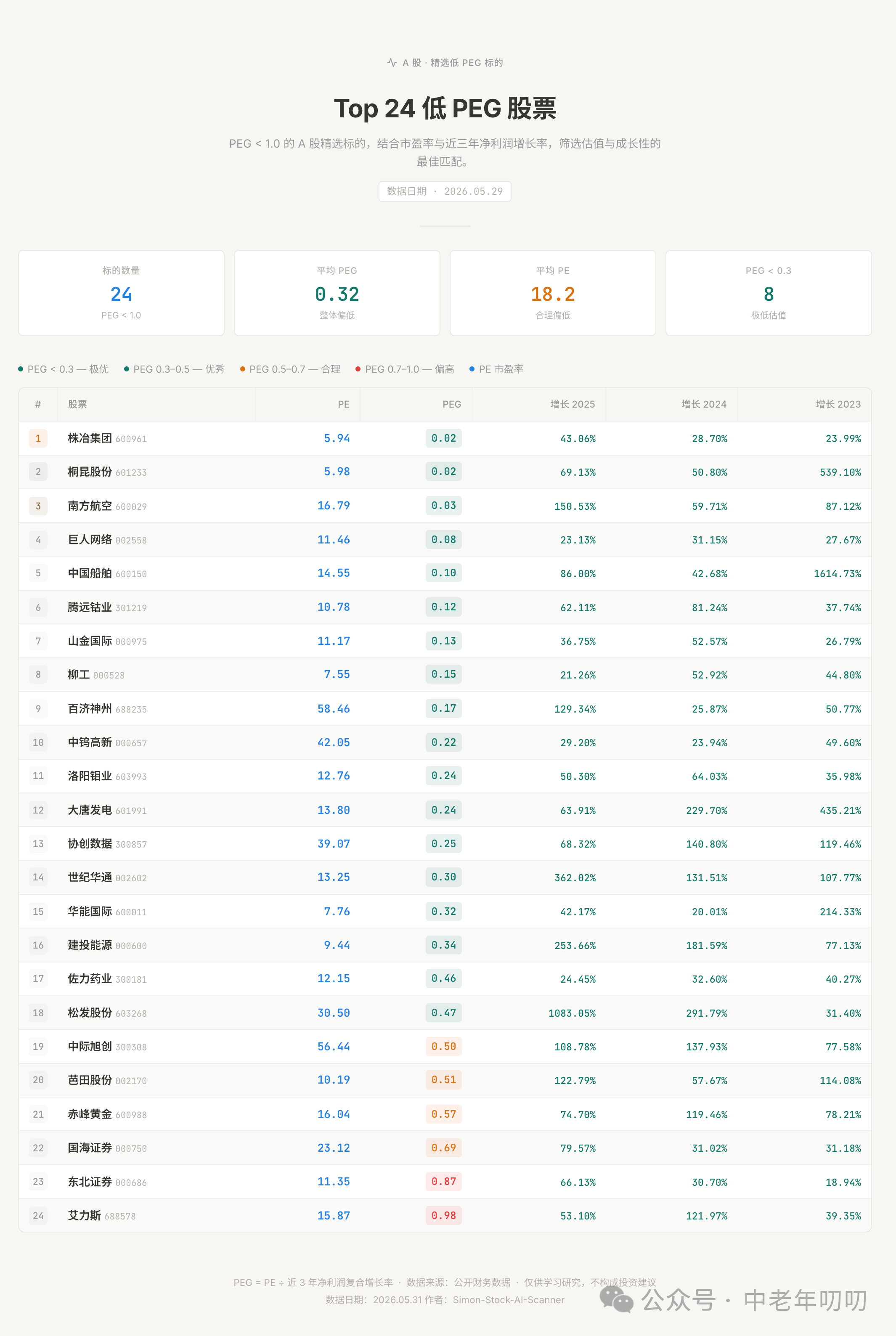Viewport: 896px width, 1336px height.
Task: Click the green dot for PEG < 0.3 legend
Action: pyautogui.click(x=21, y=369)
